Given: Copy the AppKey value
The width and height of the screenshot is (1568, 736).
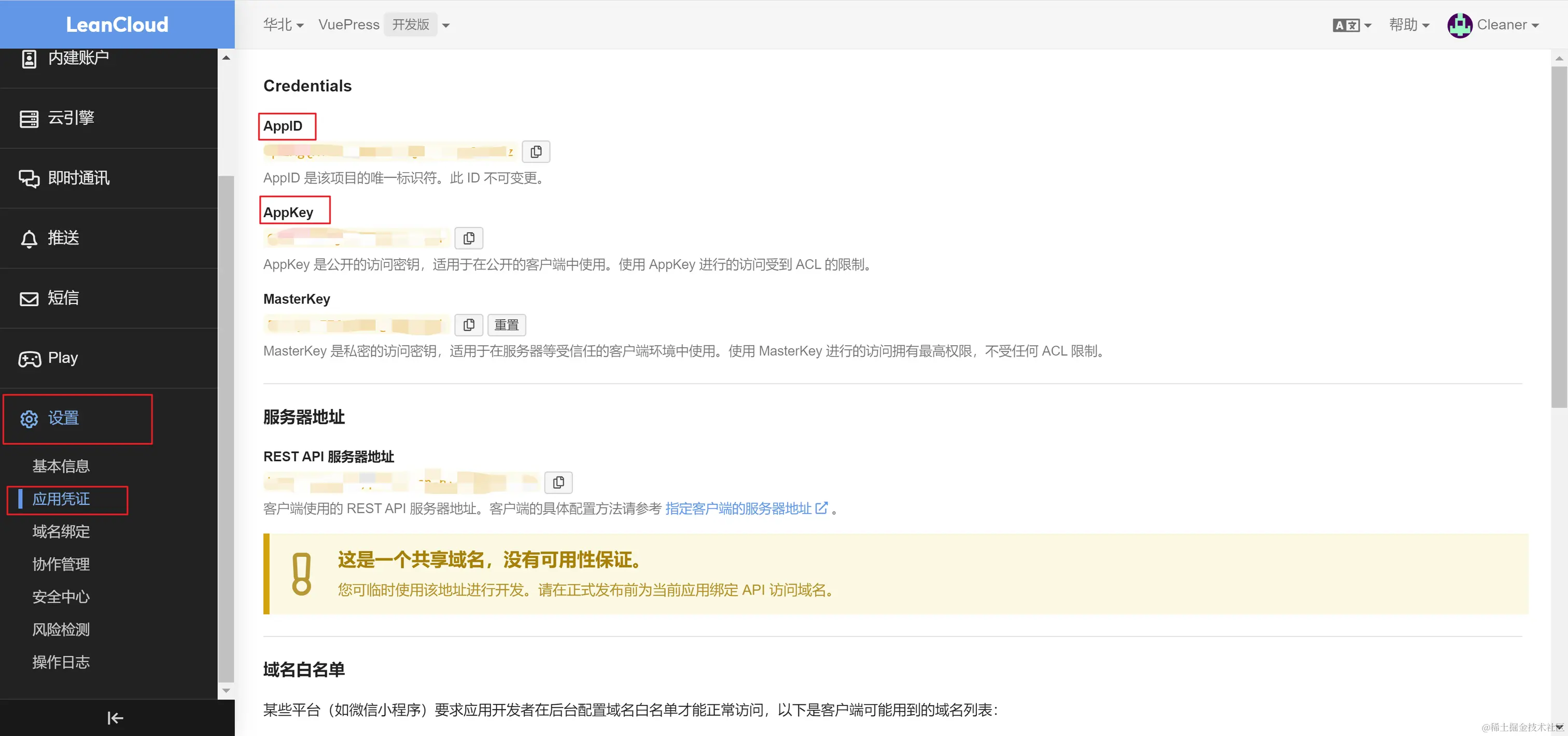Looking at the screenshot, I should pyautogui.click(x=469, y=238).
